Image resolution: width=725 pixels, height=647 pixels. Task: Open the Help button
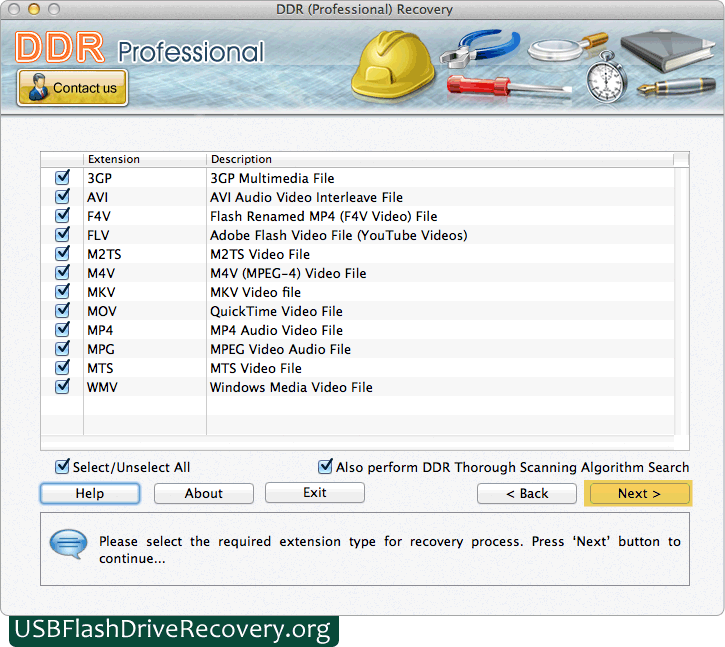pyautogui.click(x=90, y=493)
